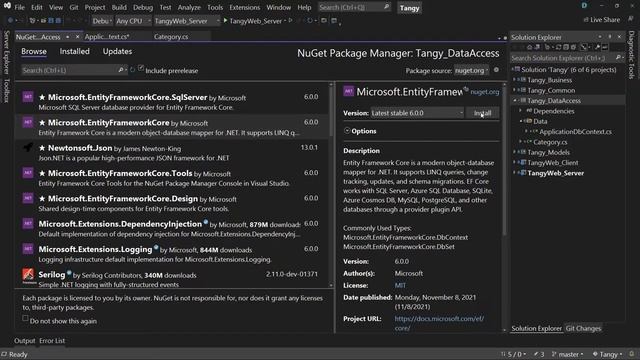Click the Install button
640x360 pixels.
pyautogui.click(x=482, y=113)
